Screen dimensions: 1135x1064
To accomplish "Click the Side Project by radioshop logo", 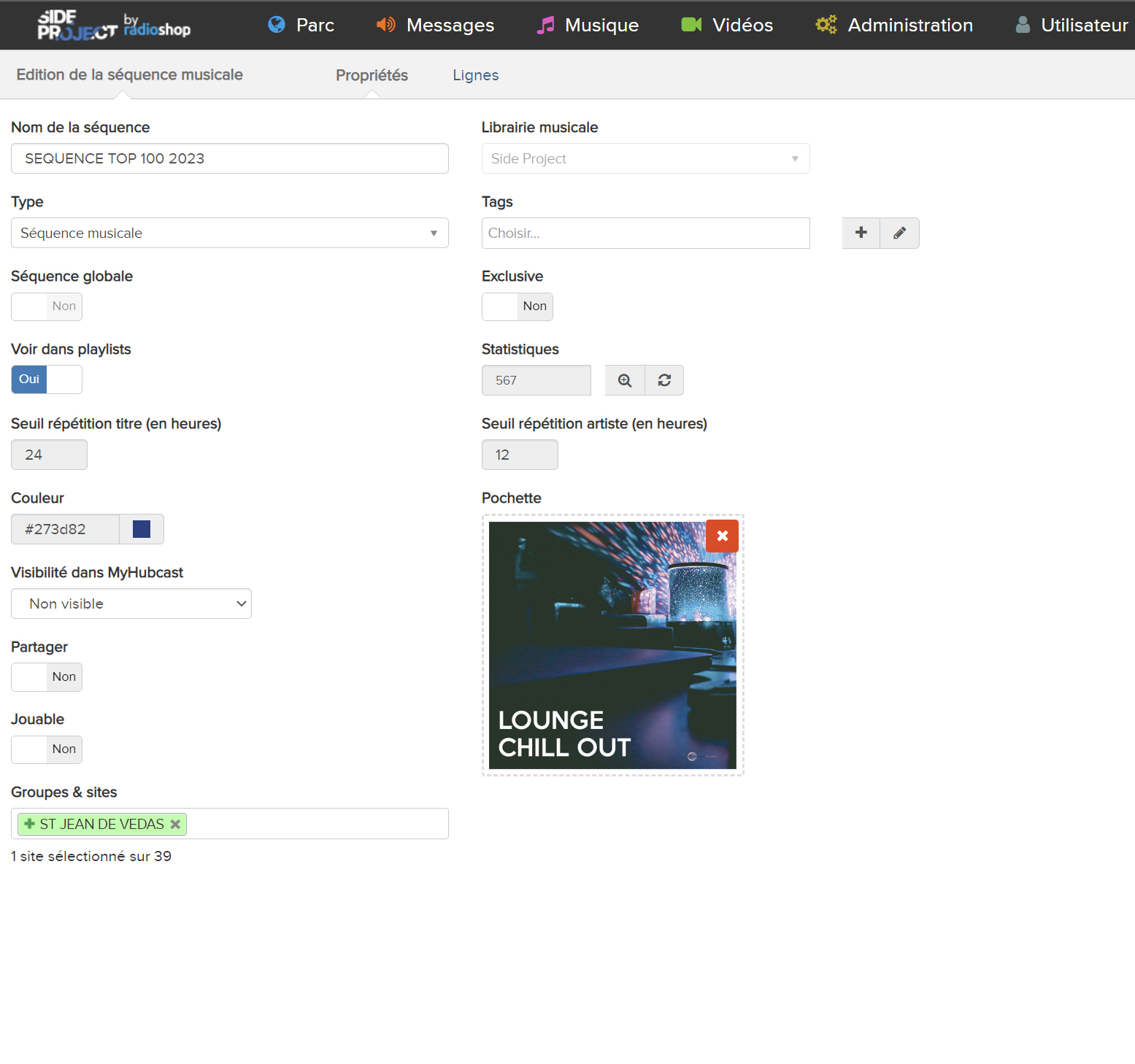I will coord(114,25).
